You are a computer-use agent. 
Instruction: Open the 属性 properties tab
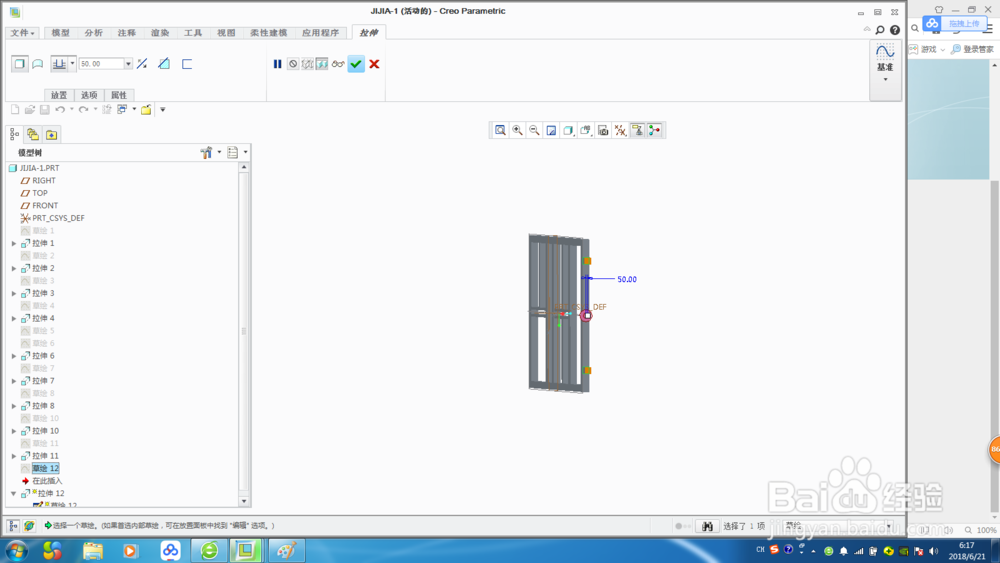click(x=119, y=95)
